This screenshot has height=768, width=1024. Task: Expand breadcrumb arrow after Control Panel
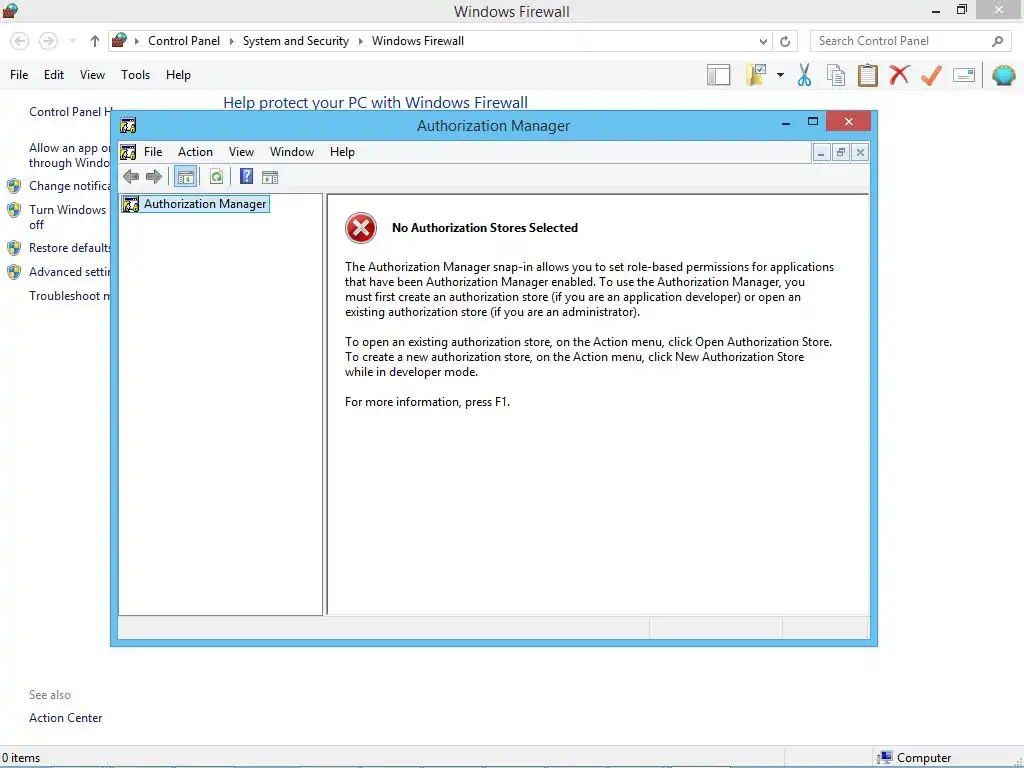click(x=231, y=41)
